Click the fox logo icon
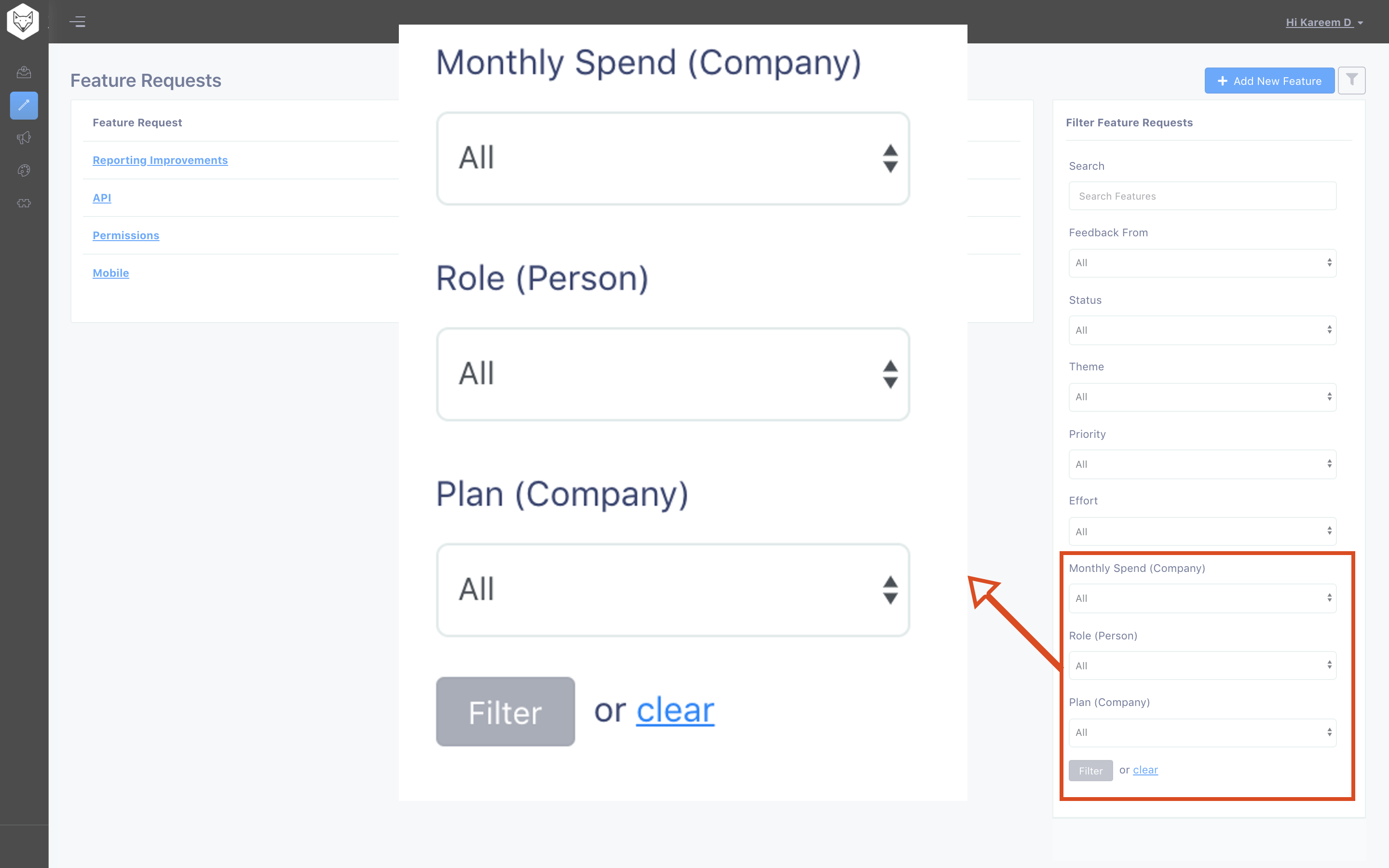 [x=23, y=22]
